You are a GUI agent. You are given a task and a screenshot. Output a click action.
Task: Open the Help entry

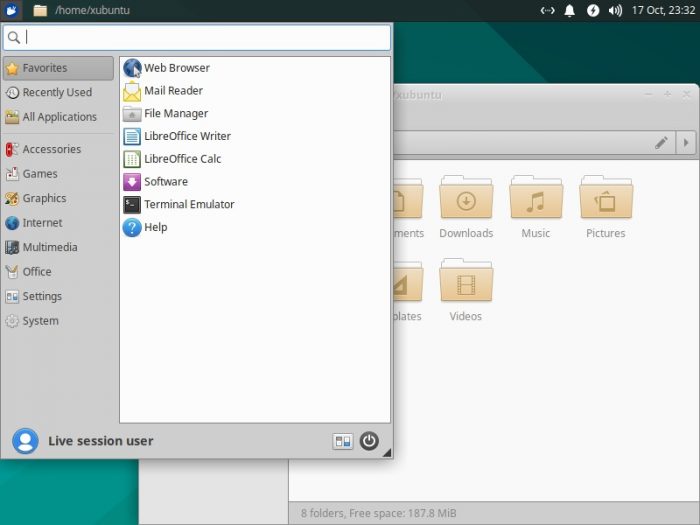pos(155,227)
